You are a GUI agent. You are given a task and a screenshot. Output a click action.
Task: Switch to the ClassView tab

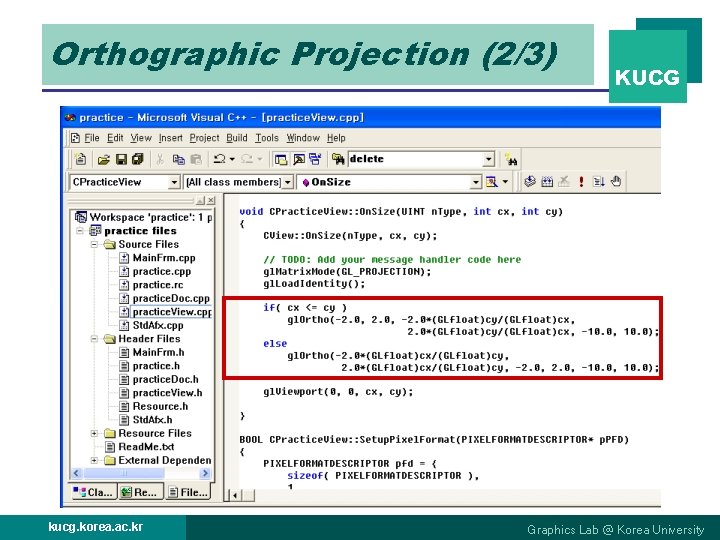coord(93,492)
